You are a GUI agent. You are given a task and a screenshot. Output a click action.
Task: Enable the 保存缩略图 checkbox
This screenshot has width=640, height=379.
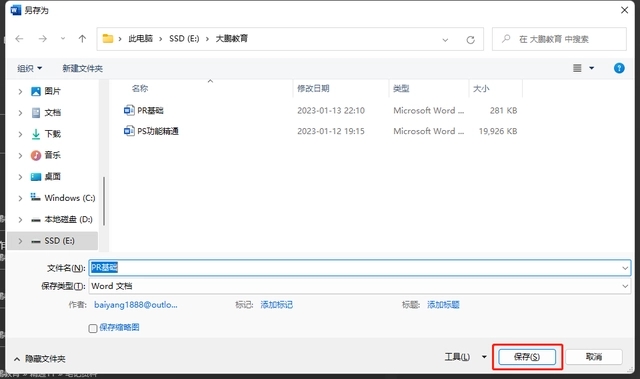(93, 328)
